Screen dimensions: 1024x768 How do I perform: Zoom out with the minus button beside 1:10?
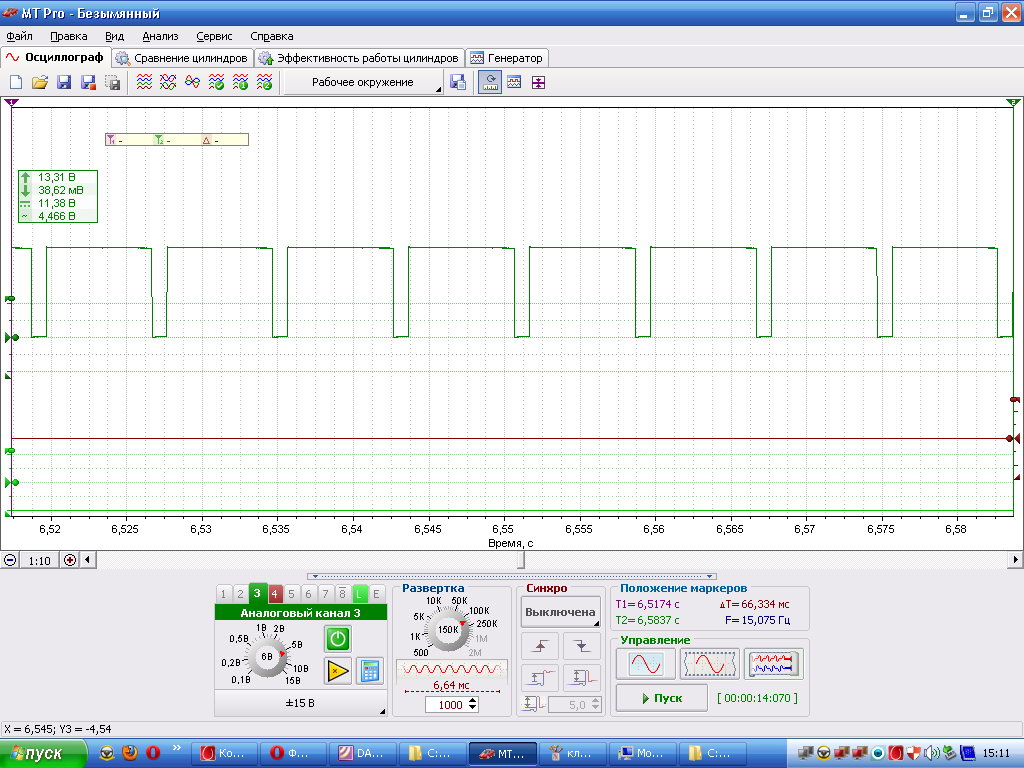coord(10,560)
